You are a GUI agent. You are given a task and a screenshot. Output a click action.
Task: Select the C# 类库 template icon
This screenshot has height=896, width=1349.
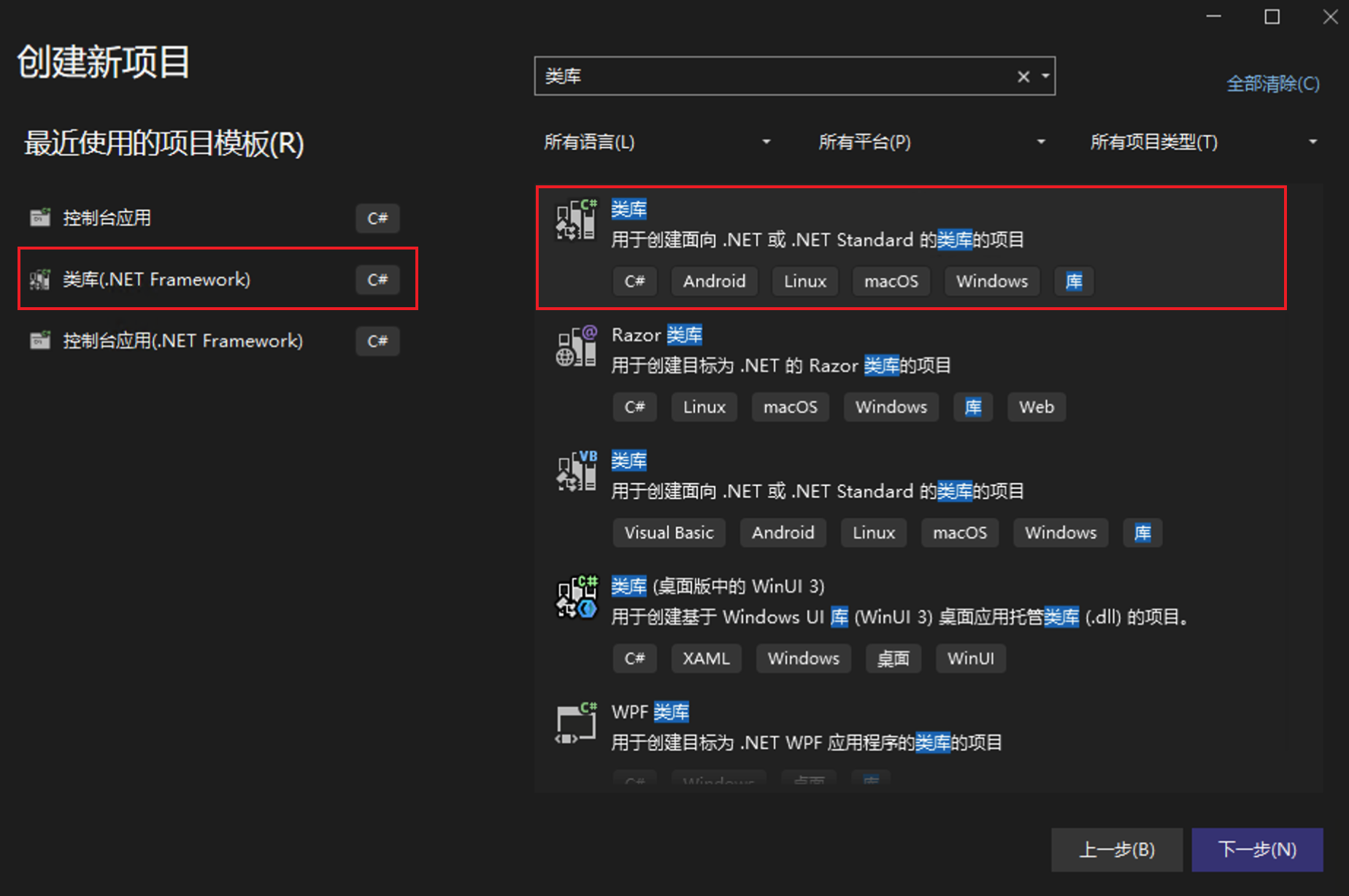pos(577,219)
